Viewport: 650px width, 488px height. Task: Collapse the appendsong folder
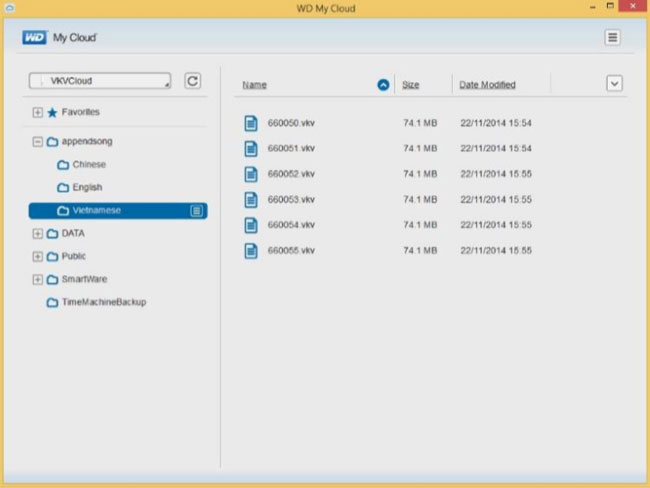tap(38, 142)
